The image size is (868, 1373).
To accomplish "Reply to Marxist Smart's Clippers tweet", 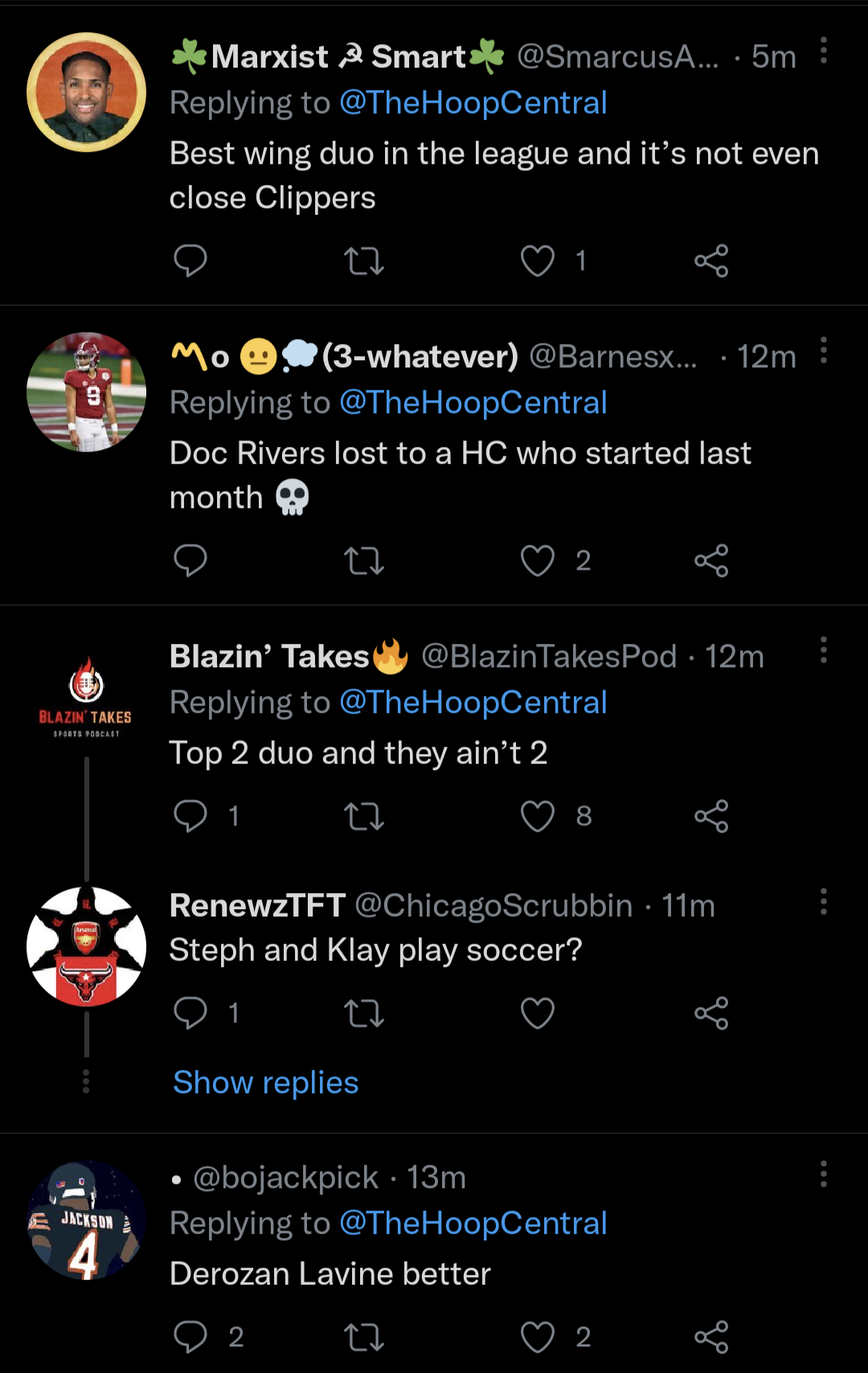I will coord(190,260).
